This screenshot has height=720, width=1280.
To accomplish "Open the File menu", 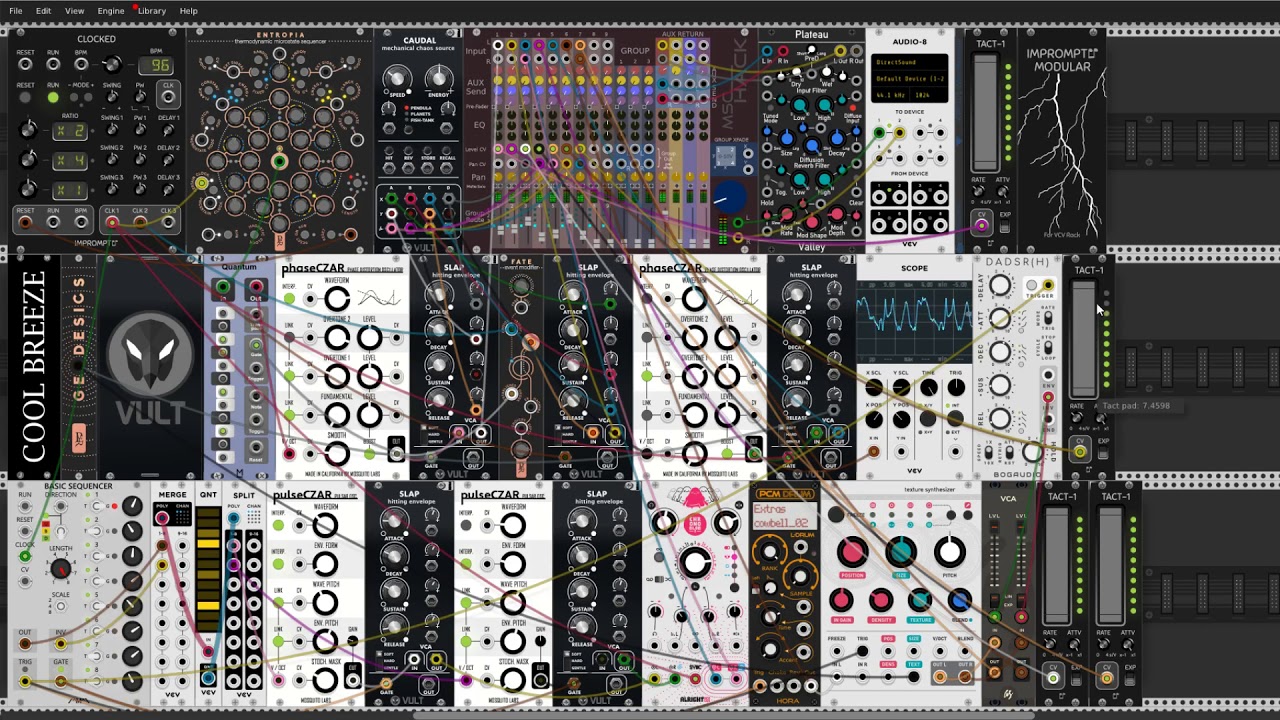I will [x=16, y=11].
